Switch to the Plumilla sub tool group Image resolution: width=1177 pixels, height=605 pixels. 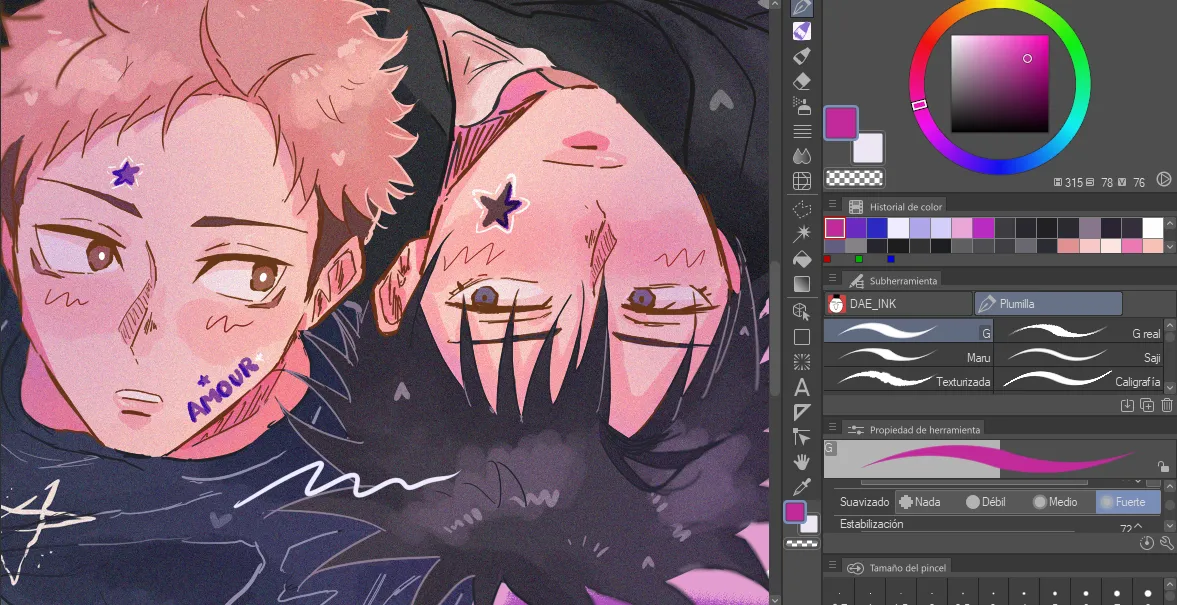[x=1048, y=304]
